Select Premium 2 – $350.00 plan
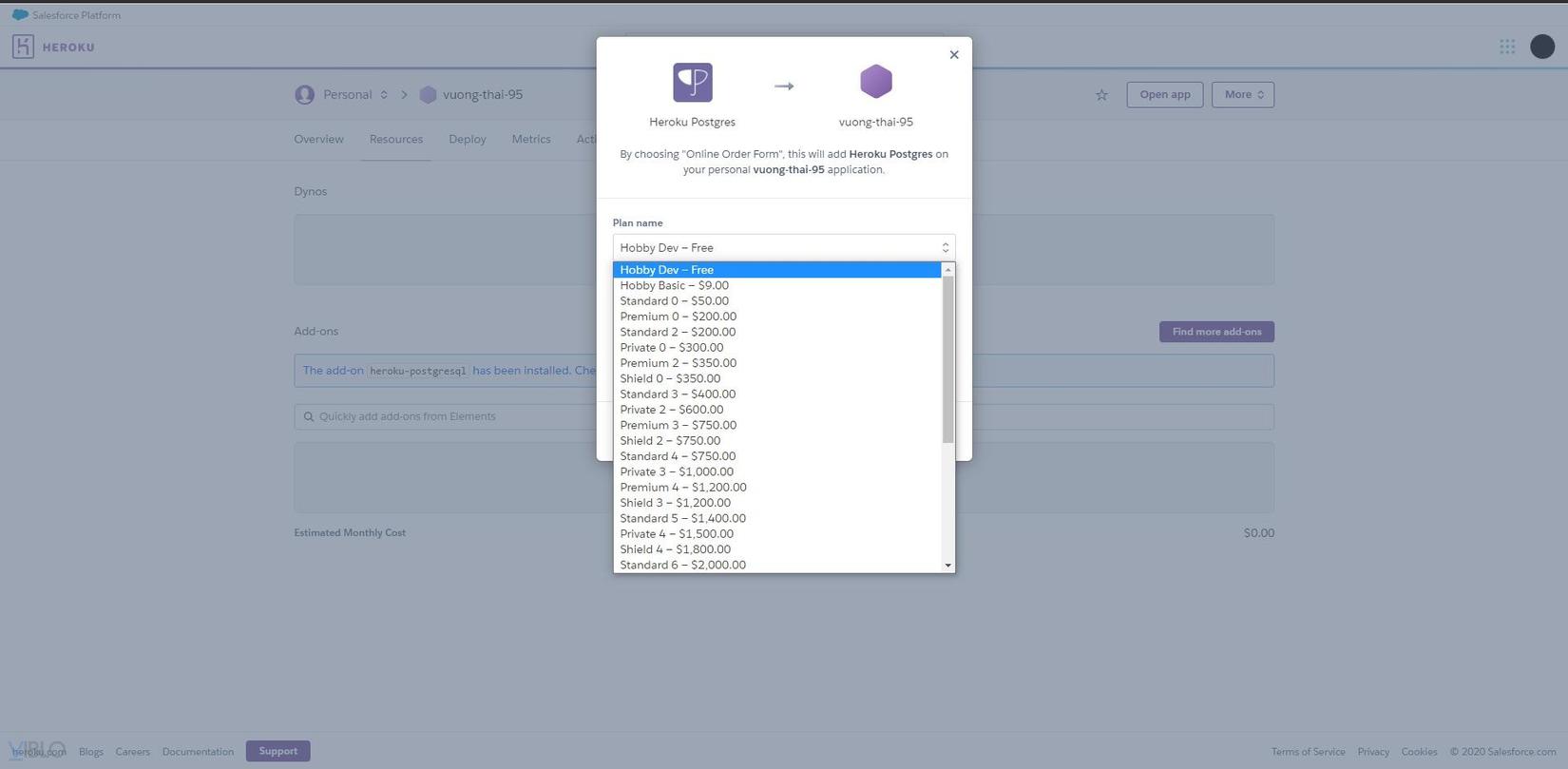Screen dimensions: 1568x769 777,363
